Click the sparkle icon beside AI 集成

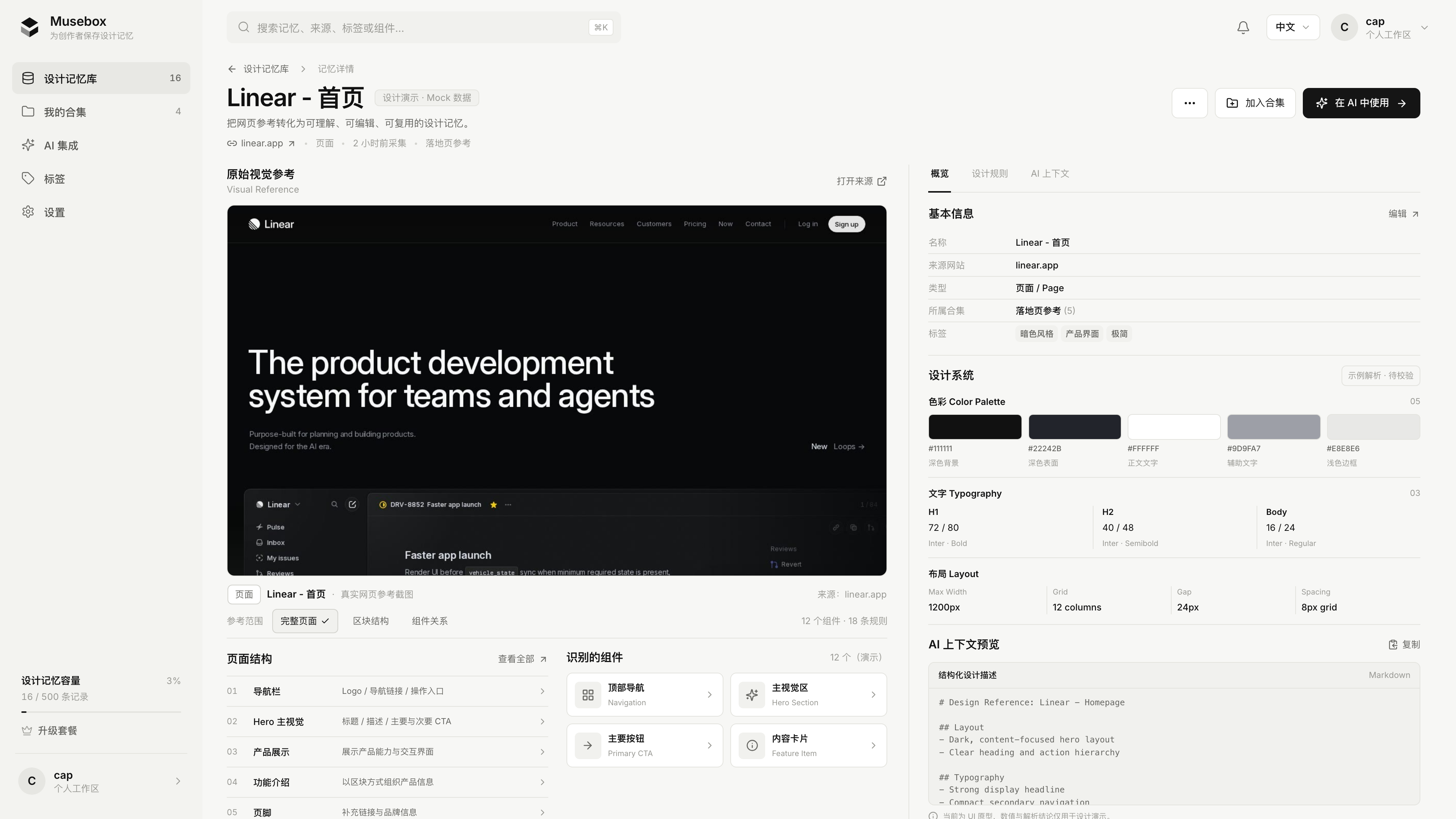click(28, 145)
